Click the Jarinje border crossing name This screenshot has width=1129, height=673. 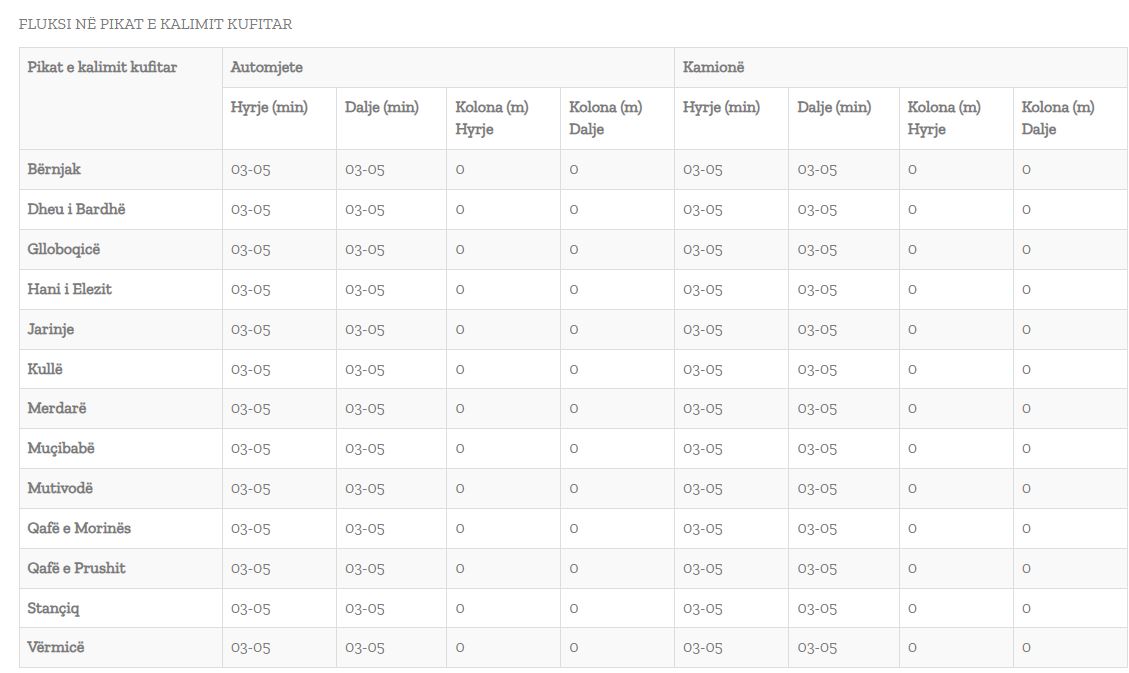[50, 329]
